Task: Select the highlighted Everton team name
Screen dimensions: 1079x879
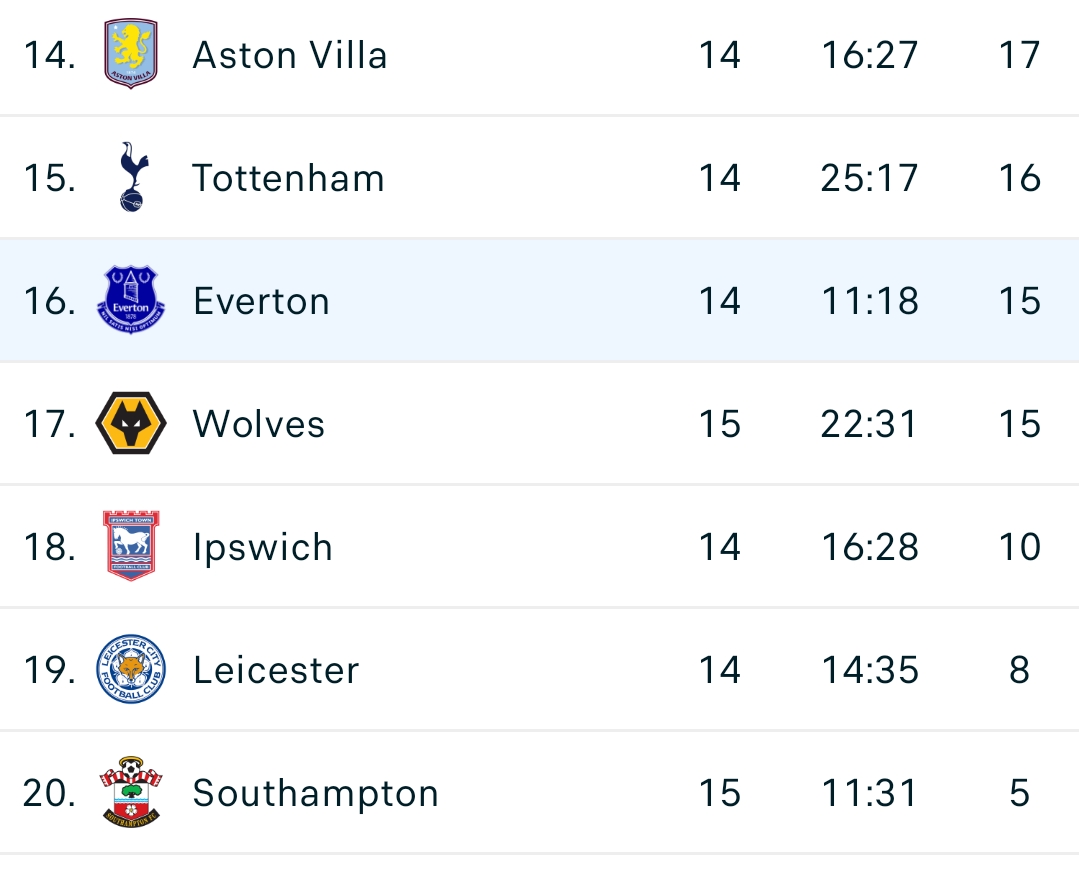Action: [x=261, y=301]
